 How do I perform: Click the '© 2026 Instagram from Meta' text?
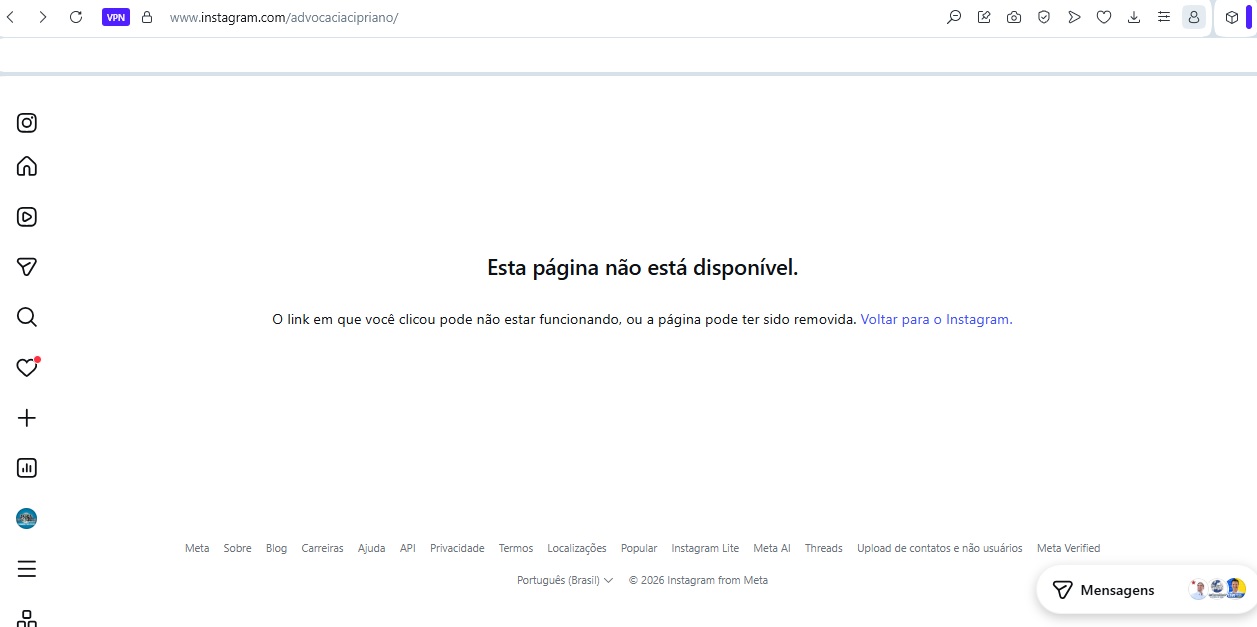[698, 580]
